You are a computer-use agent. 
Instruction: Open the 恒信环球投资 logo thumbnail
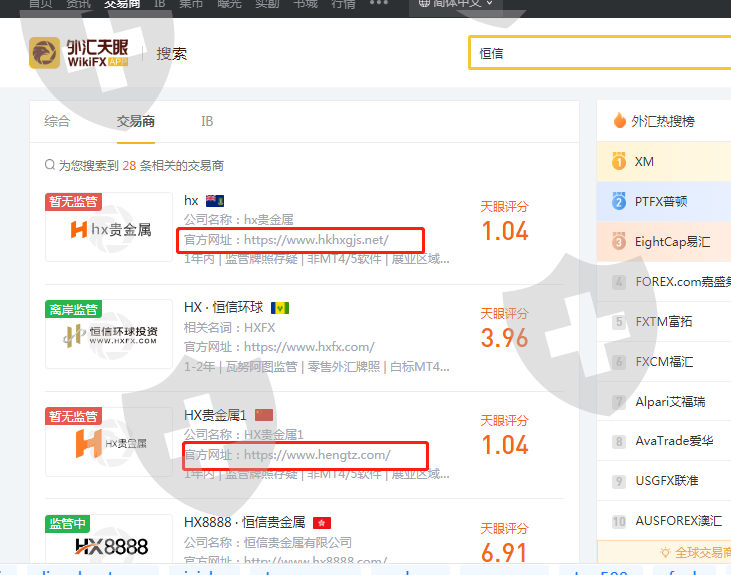click(x=109, y=335)
